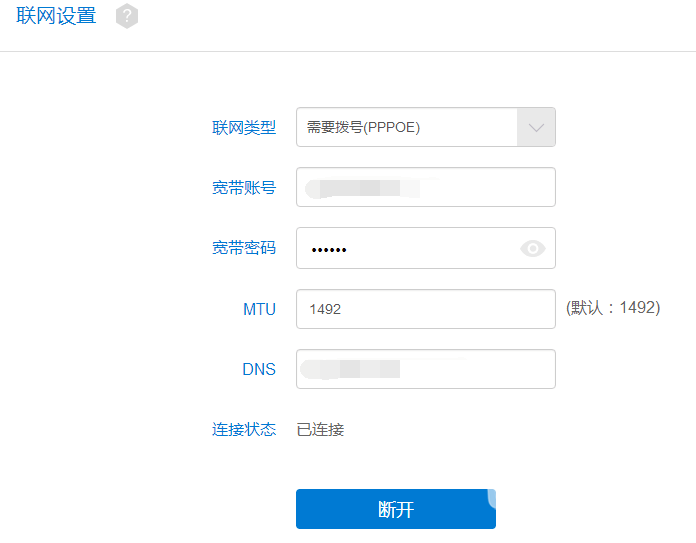Click the help question mark icon
This screenshot has height=543, width=696.
(x=127, y=16)
